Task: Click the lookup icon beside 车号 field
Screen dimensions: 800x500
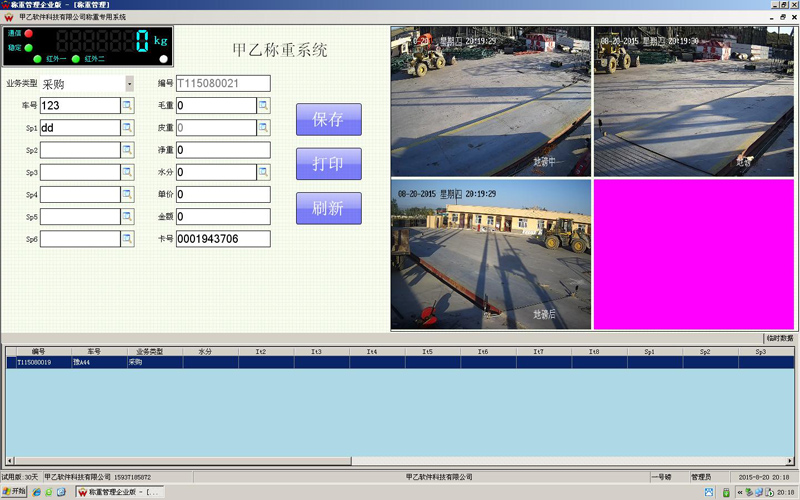Action: [x=128, y=105]
